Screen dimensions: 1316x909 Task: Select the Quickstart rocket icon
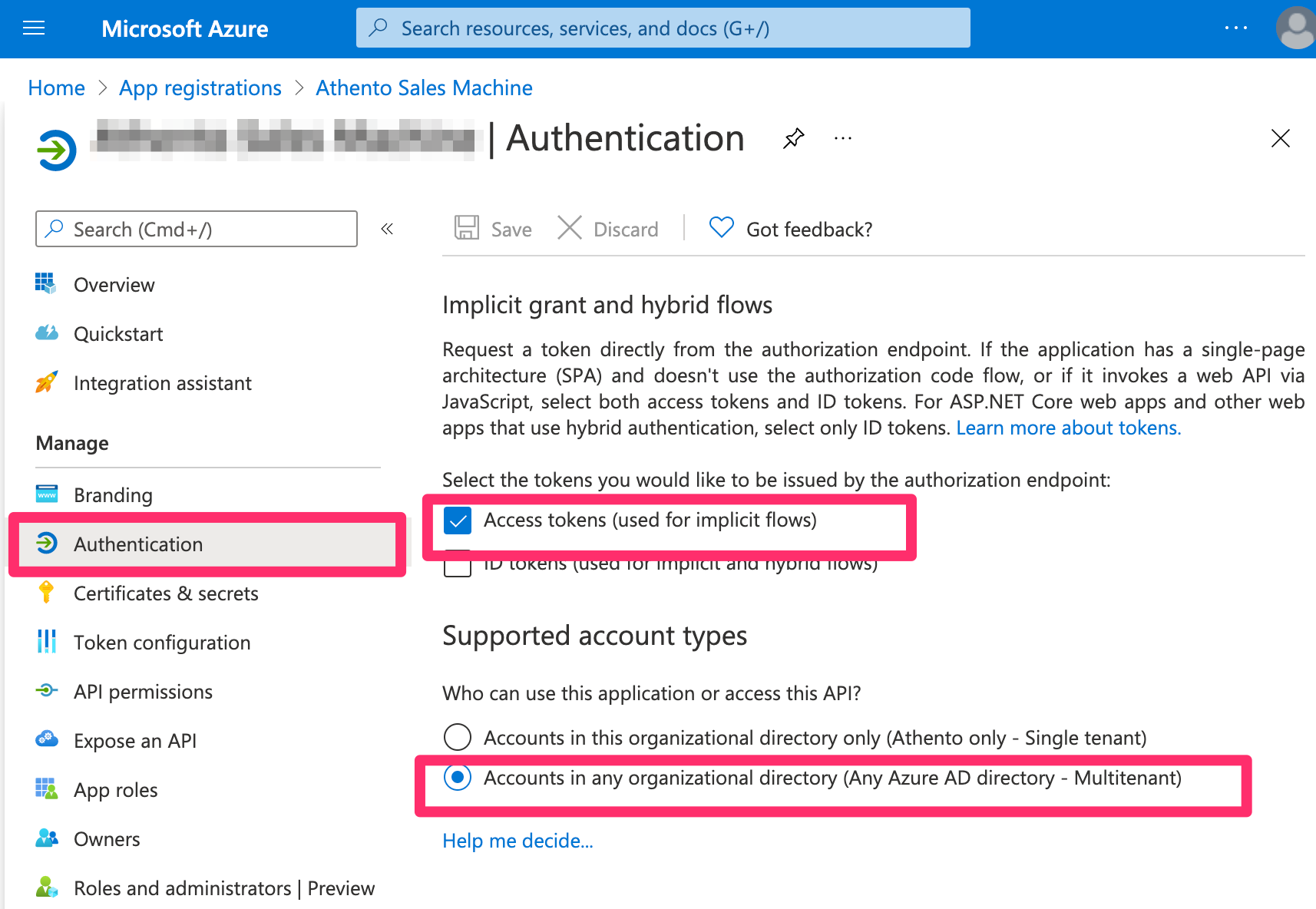(47, 333)
